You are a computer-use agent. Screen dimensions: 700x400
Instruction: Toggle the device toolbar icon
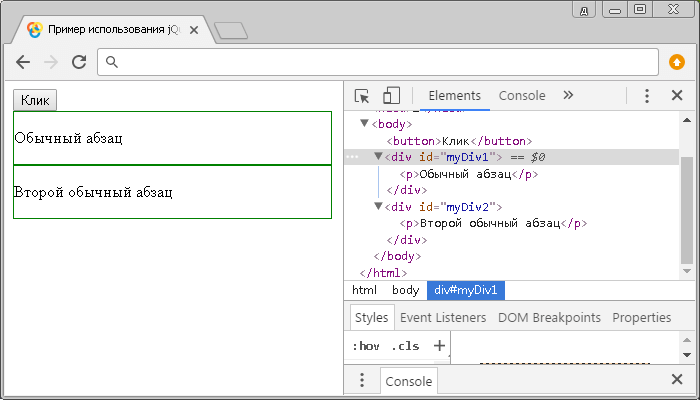pyautogui.click(x=391, y=96)
